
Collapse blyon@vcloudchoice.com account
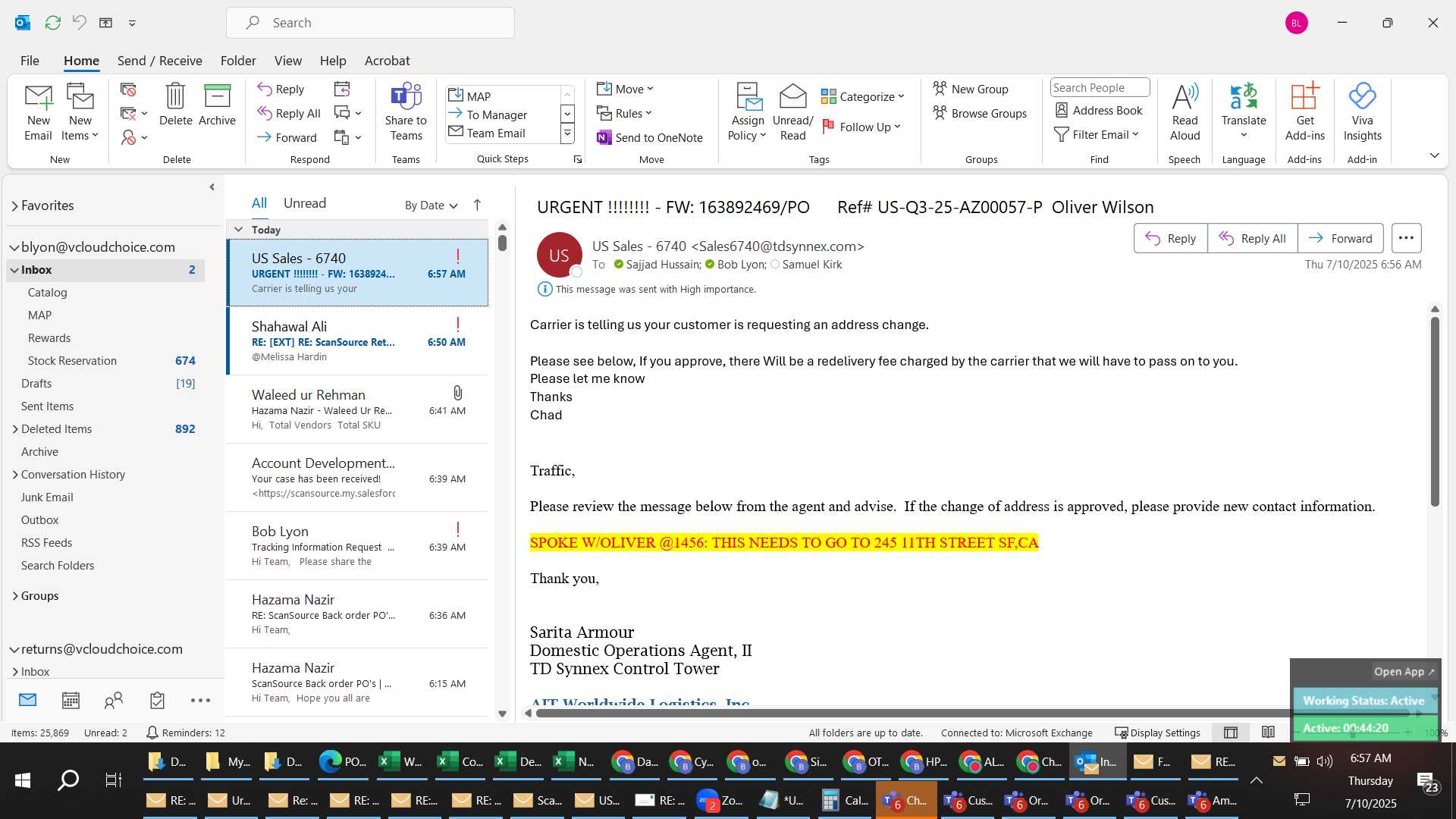(x=14, y=247)
